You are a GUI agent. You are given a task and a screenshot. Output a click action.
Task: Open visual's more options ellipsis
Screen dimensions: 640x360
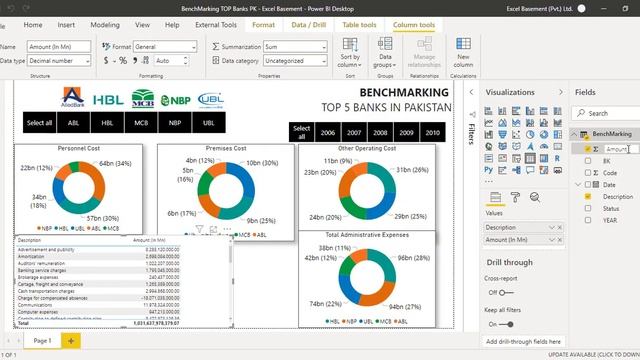[227, 229]
